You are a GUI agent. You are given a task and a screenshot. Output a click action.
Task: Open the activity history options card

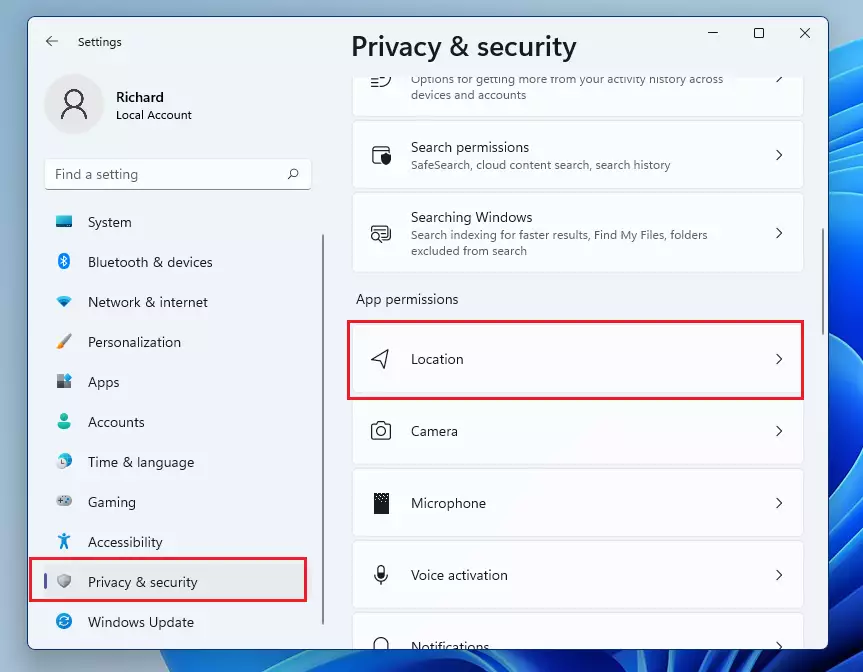[x=577, y=95]
